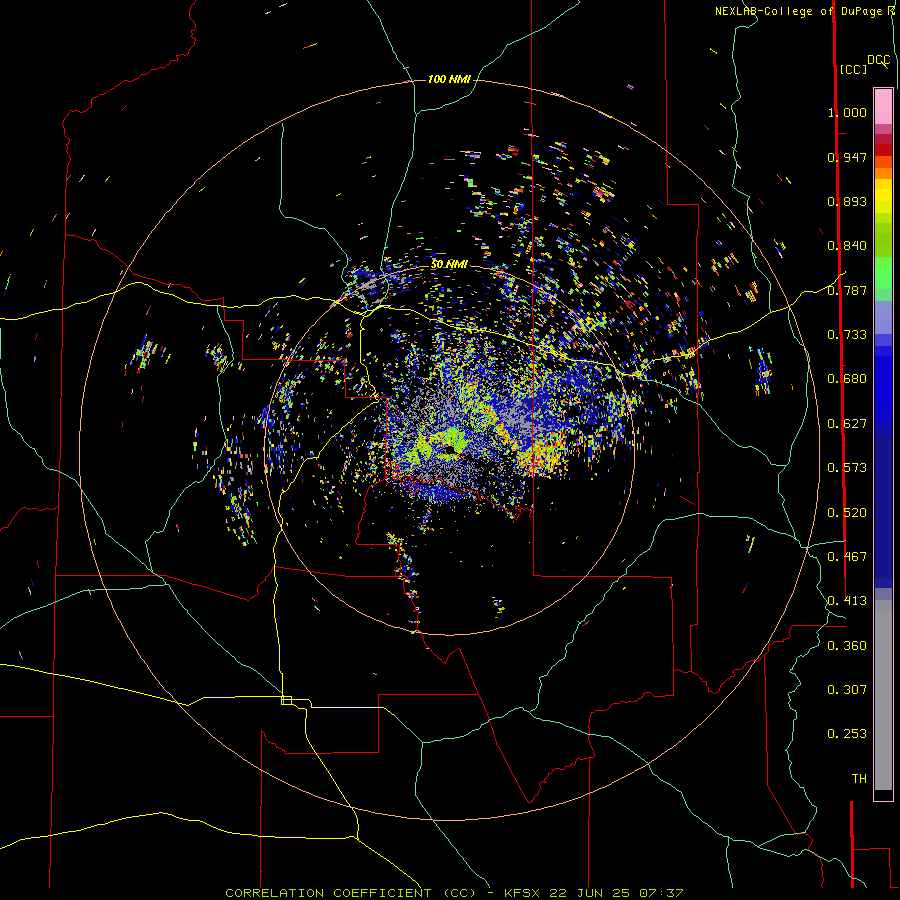Image resolution: width=900 pixels, height=900 pixels.
Task: Pick the gray swatch on the color bar
Action: [883, 695]
